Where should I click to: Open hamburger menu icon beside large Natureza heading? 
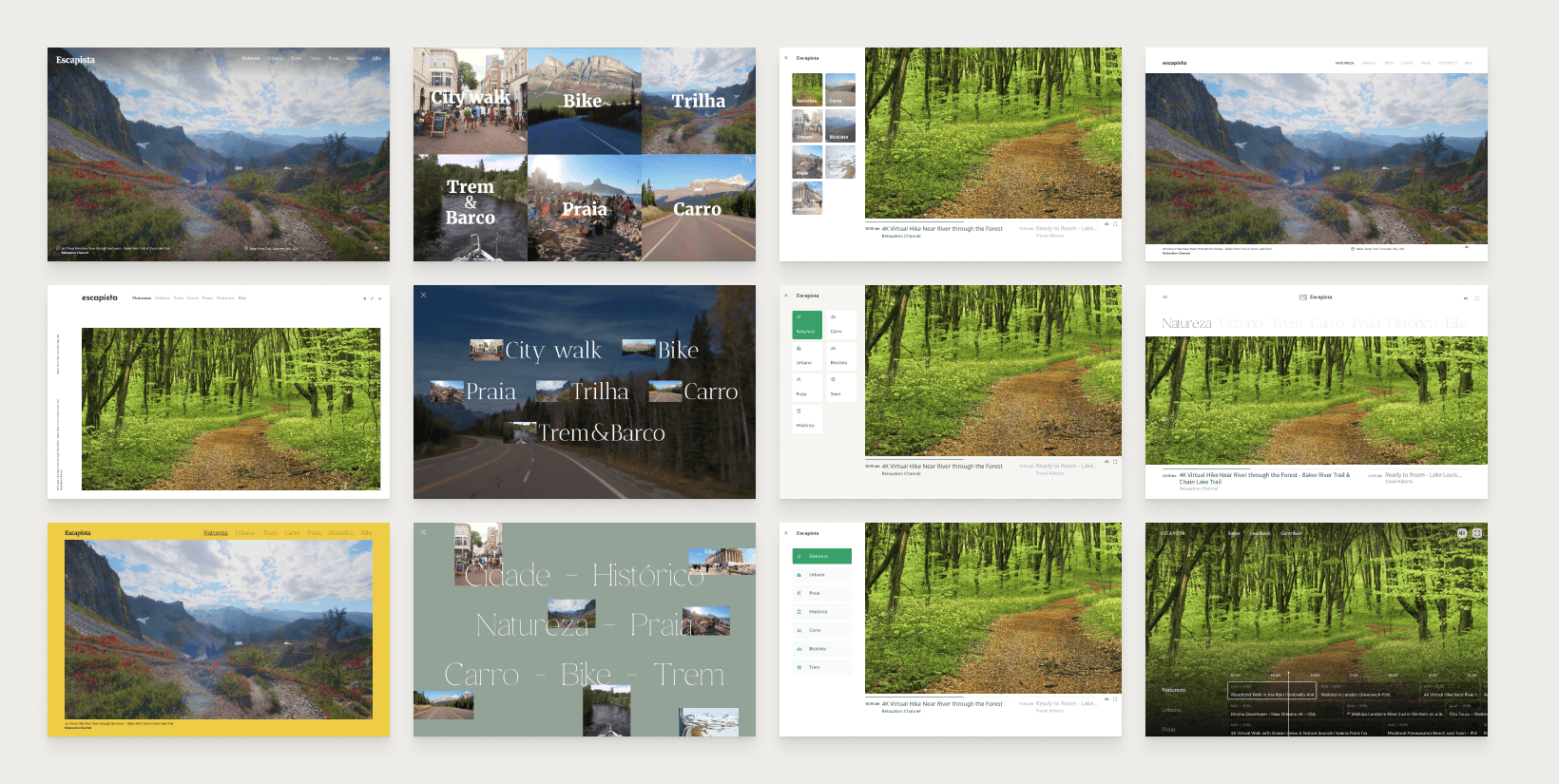pyautogui.click(x=1164, y=297)
